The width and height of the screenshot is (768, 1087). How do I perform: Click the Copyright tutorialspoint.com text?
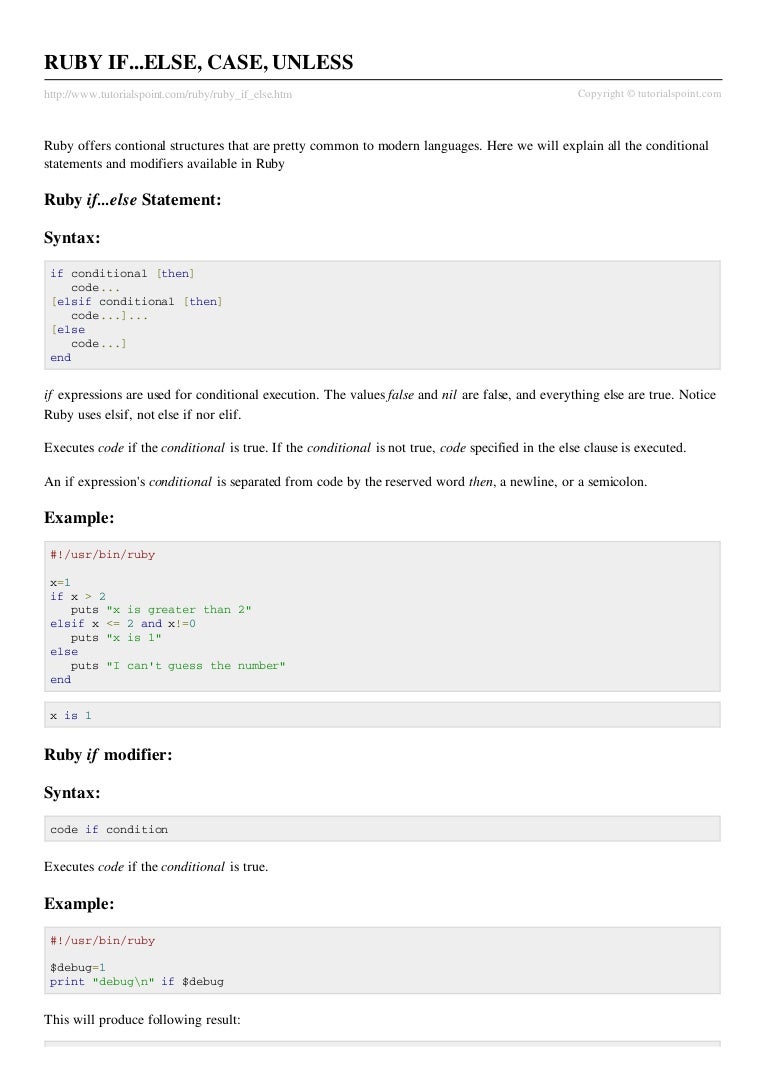point(649,94)
